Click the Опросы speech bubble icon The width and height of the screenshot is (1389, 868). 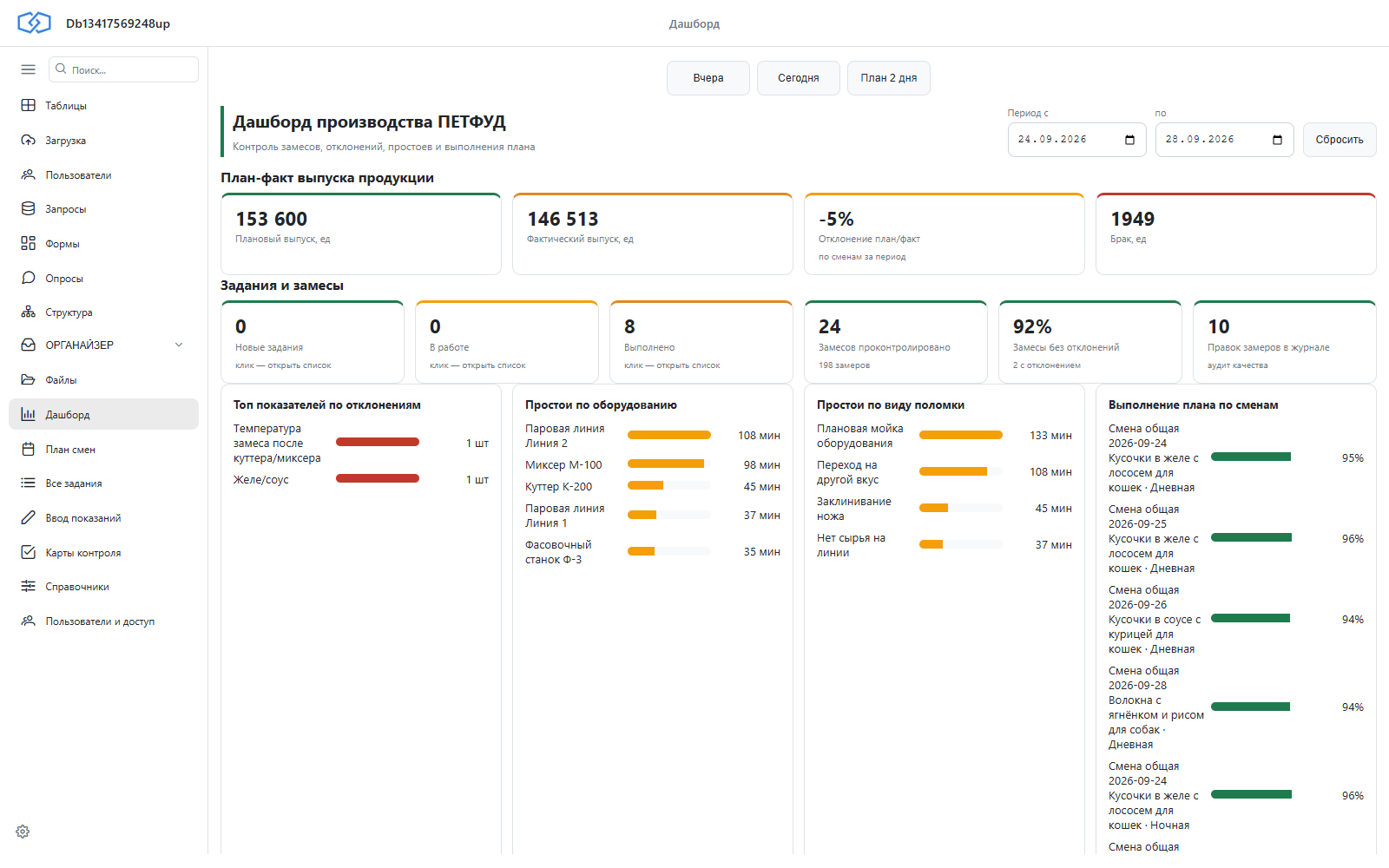tap(28, 278)
